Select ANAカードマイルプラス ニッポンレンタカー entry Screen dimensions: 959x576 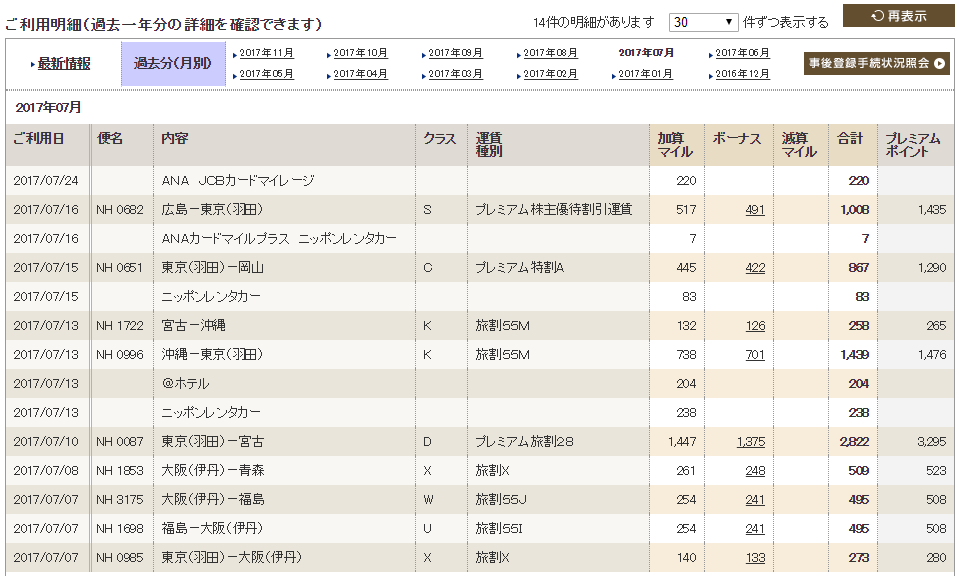click(x=279, y=238)
